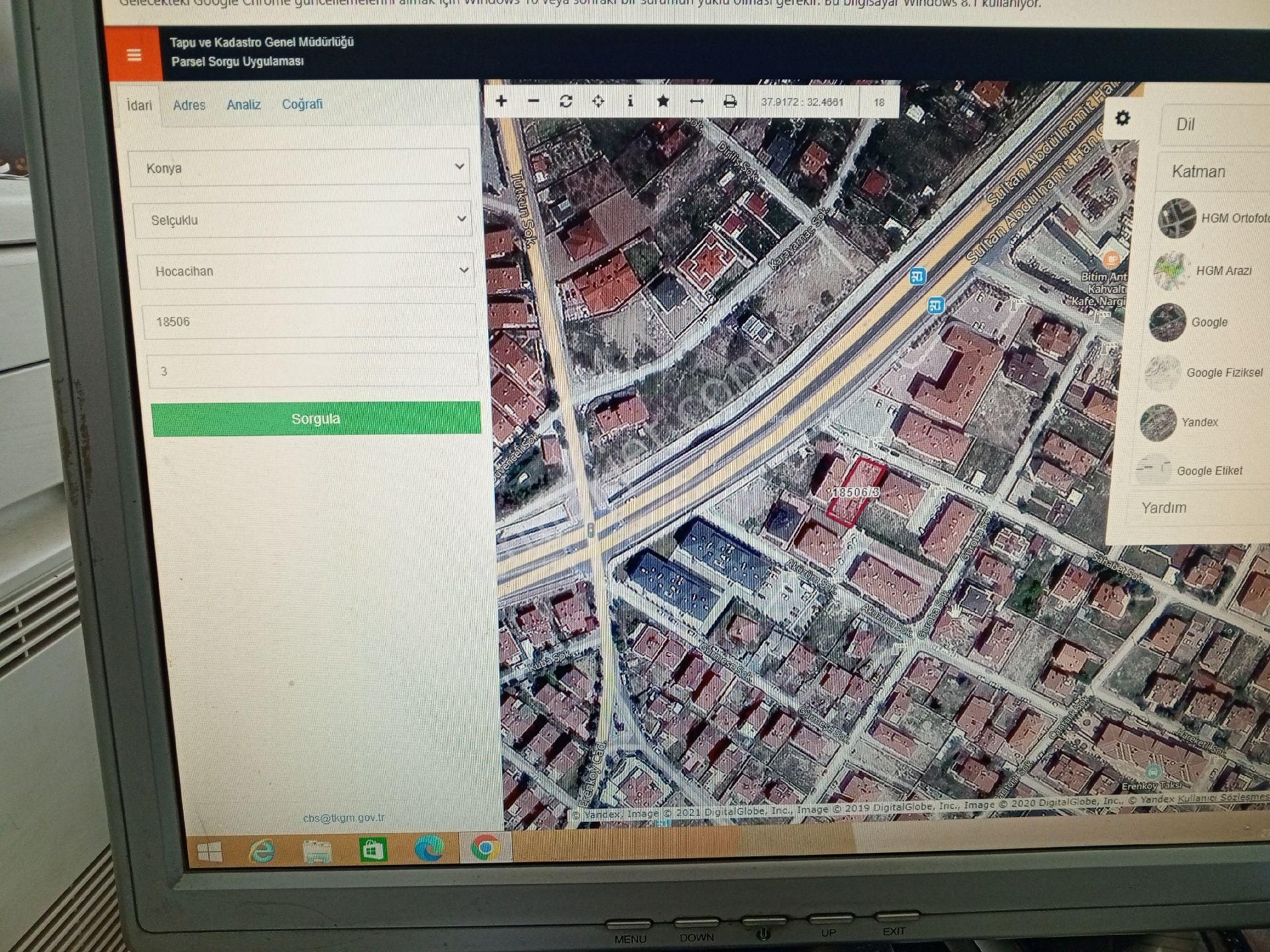This screenshot has height=952, width=1270.
Task: Click the green Sorgula button
Action: 316,418
